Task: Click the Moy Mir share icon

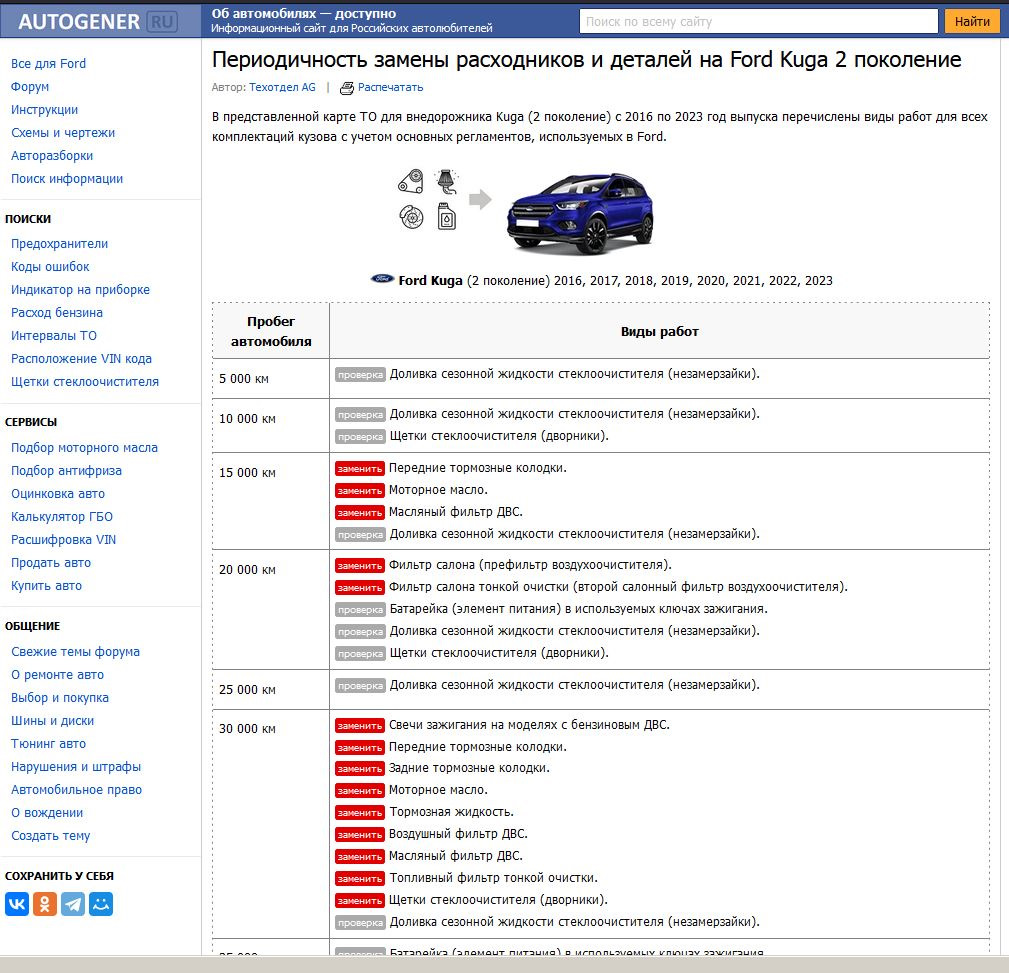Action: point(101,904)
